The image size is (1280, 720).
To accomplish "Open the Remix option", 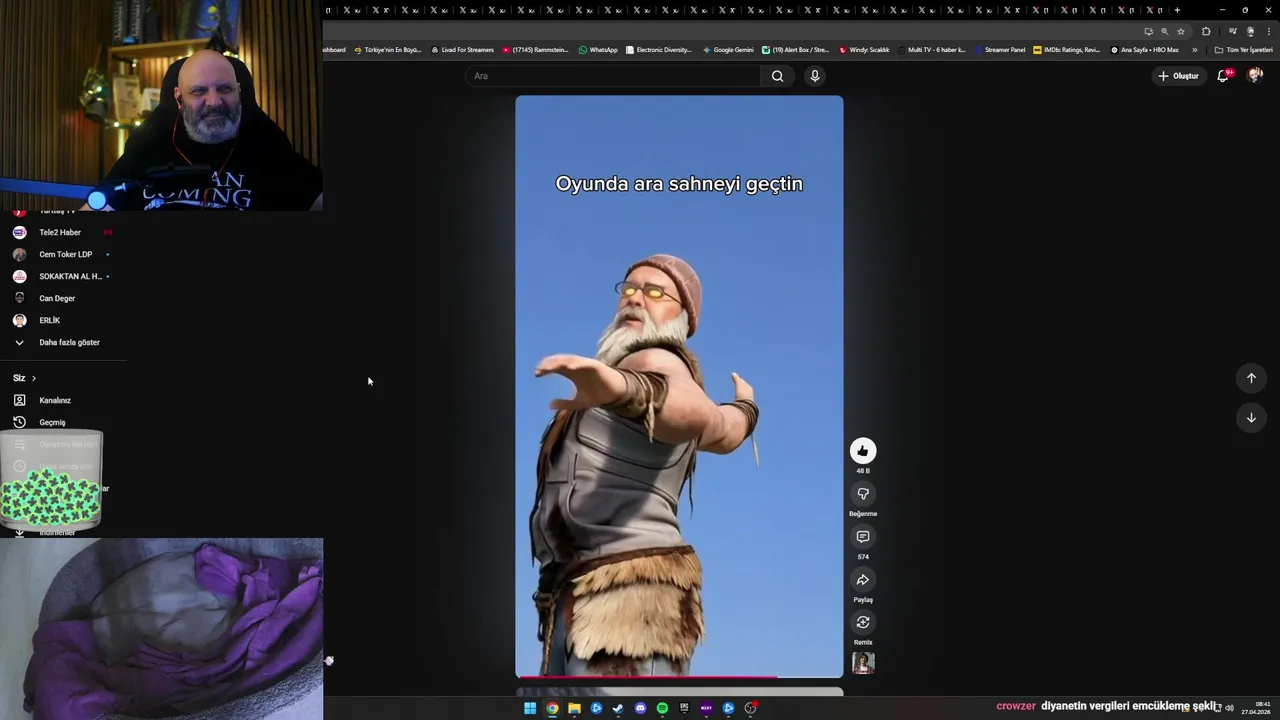I will coord(863,623).
